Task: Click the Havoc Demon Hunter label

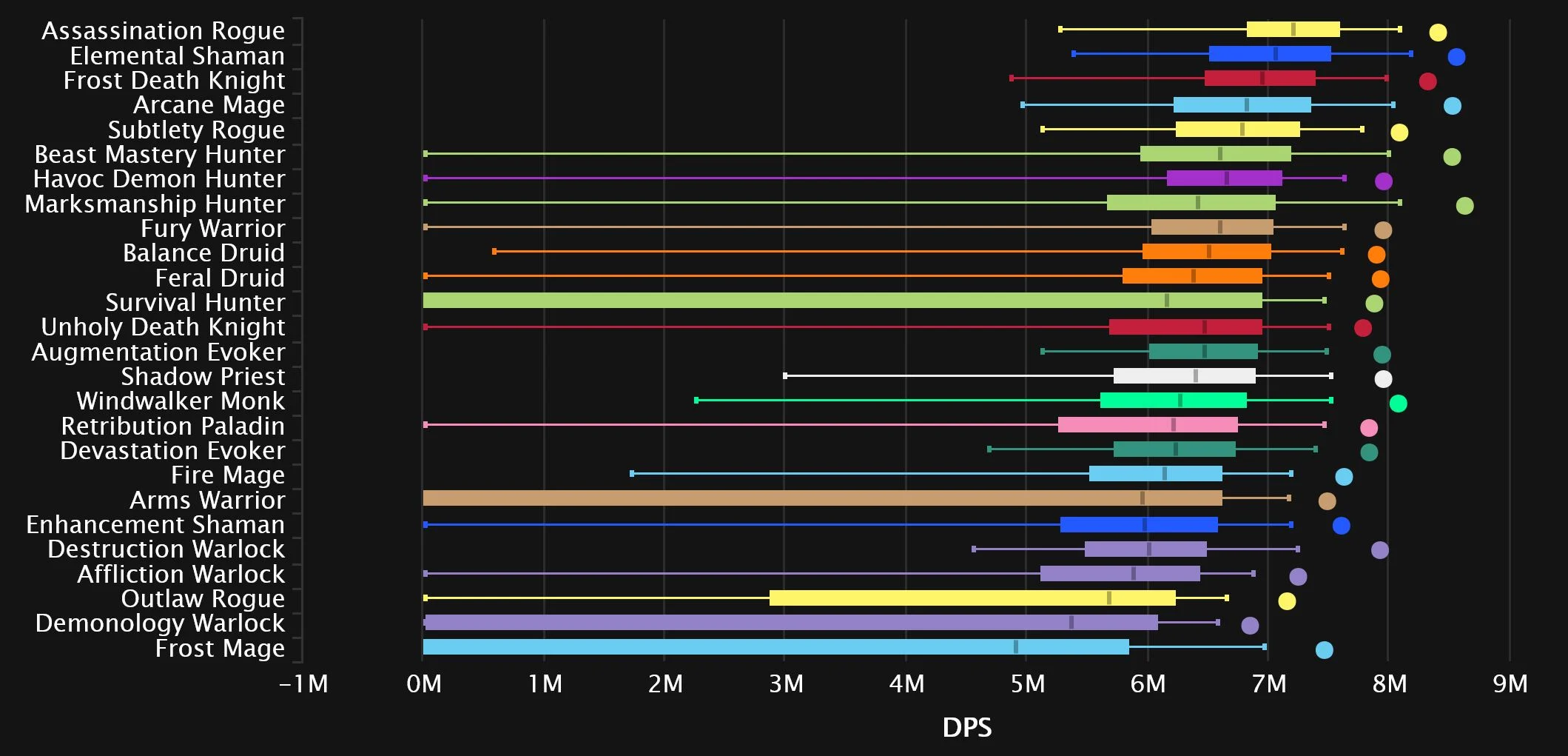Action: click(x=159, y=179)
